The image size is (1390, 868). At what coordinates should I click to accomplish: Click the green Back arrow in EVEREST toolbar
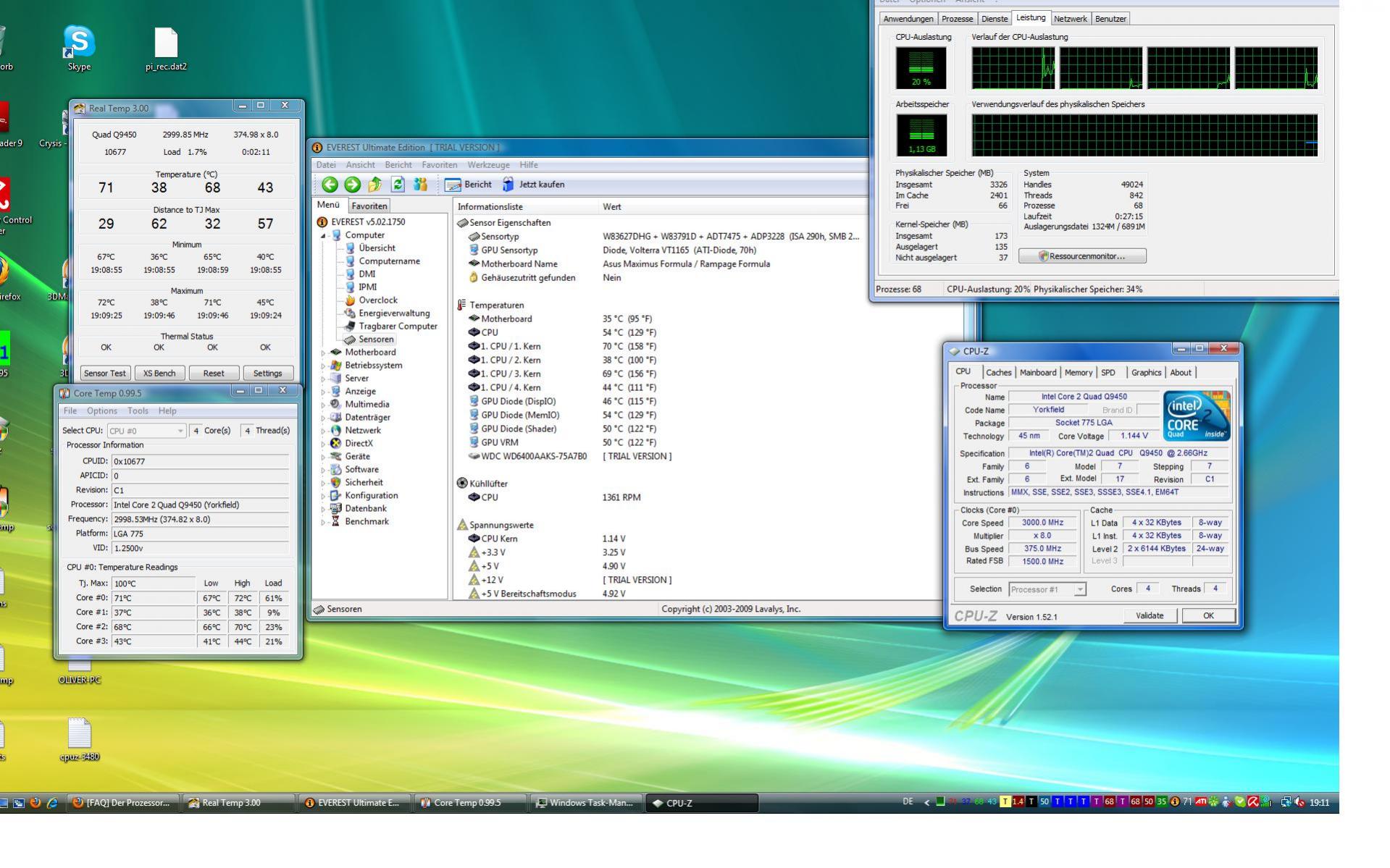coord(330,185)
